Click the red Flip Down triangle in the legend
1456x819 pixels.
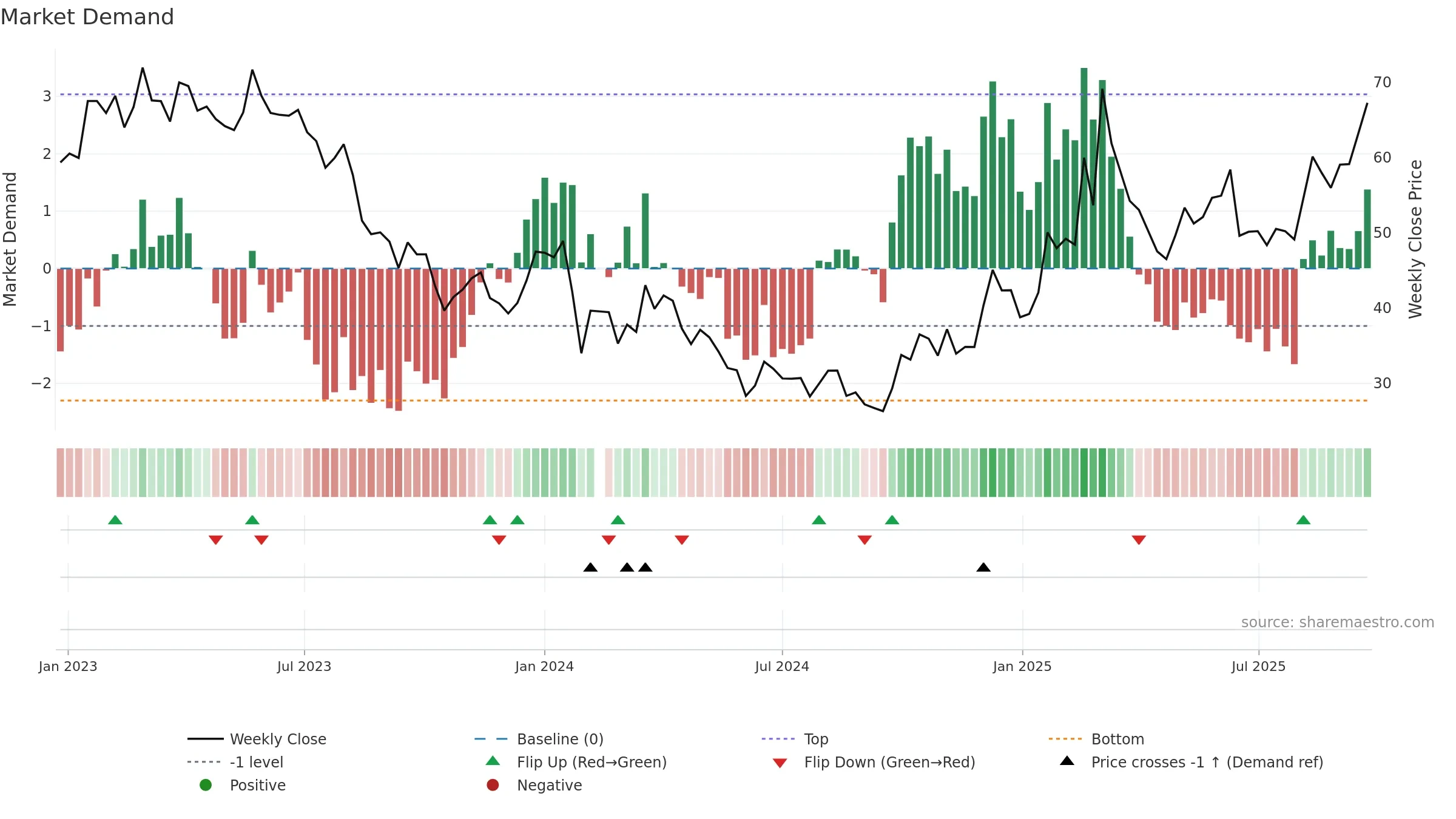point(780,763)
